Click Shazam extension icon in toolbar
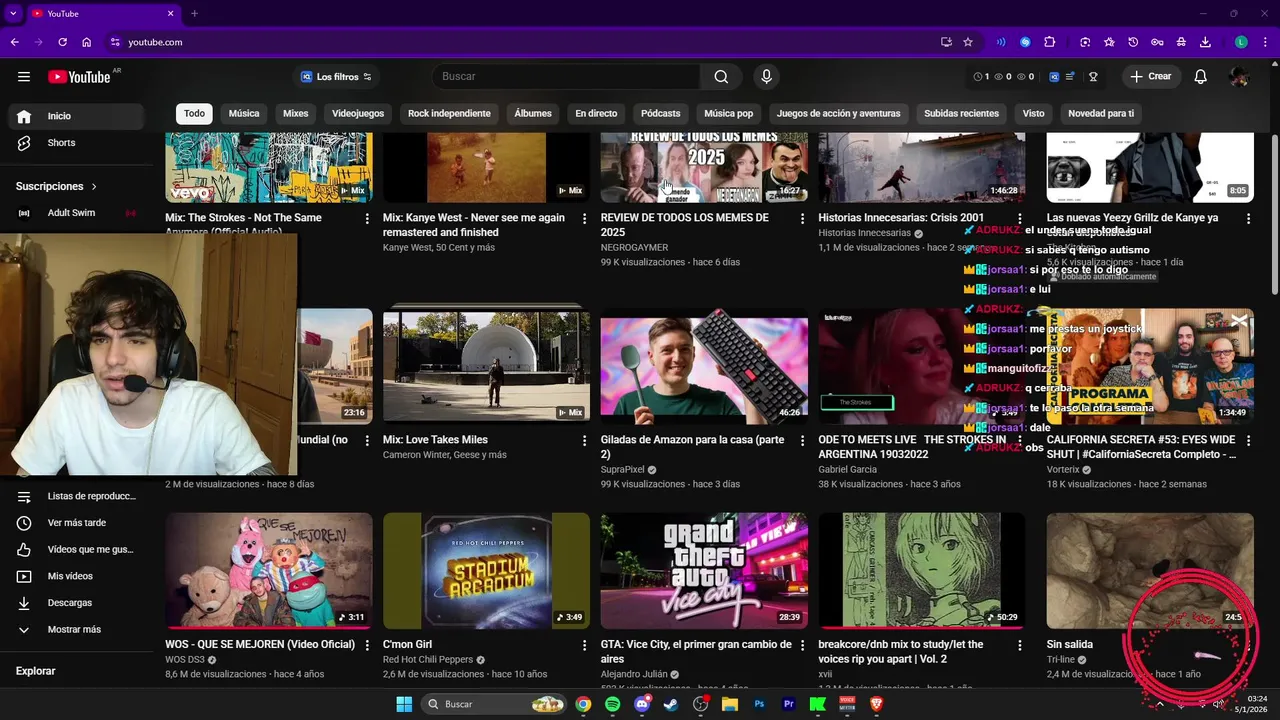The image size is (1280, 720). tap(1025, 42)
